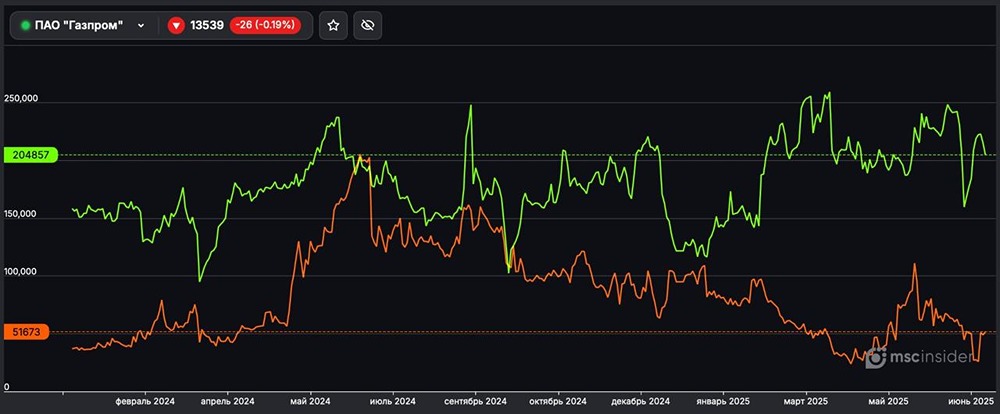Click the май 2024 axis label
The height and width of the screenshot is (414, 1000).
[x=310, y=402]
